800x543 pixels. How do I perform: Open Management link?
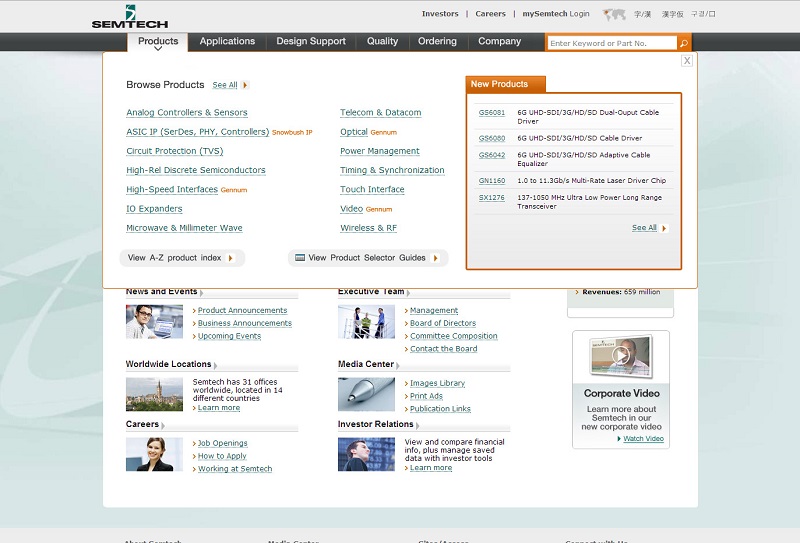pyautogui.click(x=434, y=310)
